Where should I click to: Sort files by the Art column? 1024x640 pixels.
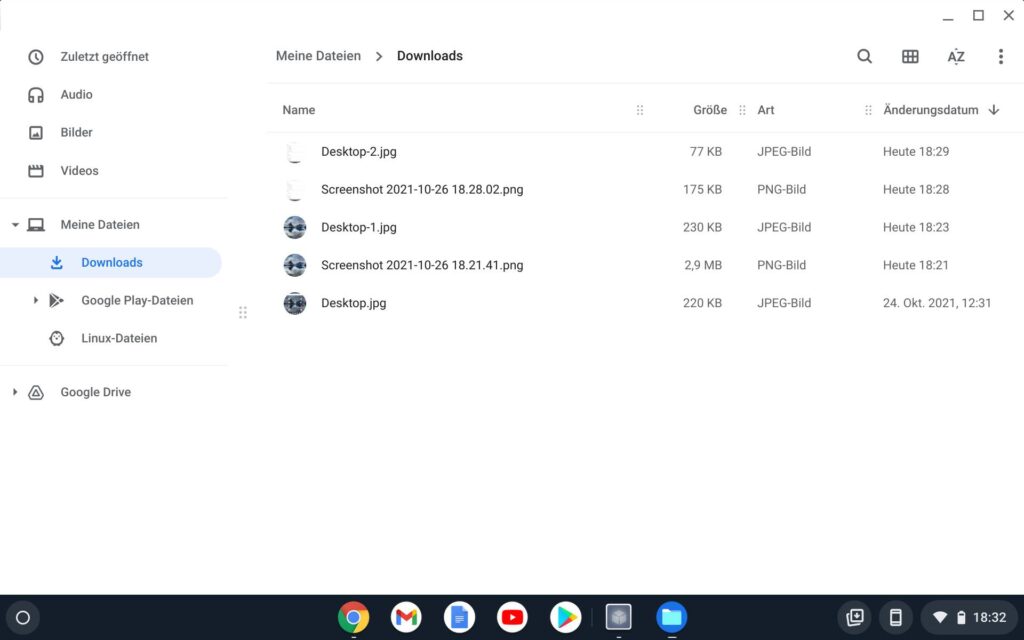(x=766, y=110)
